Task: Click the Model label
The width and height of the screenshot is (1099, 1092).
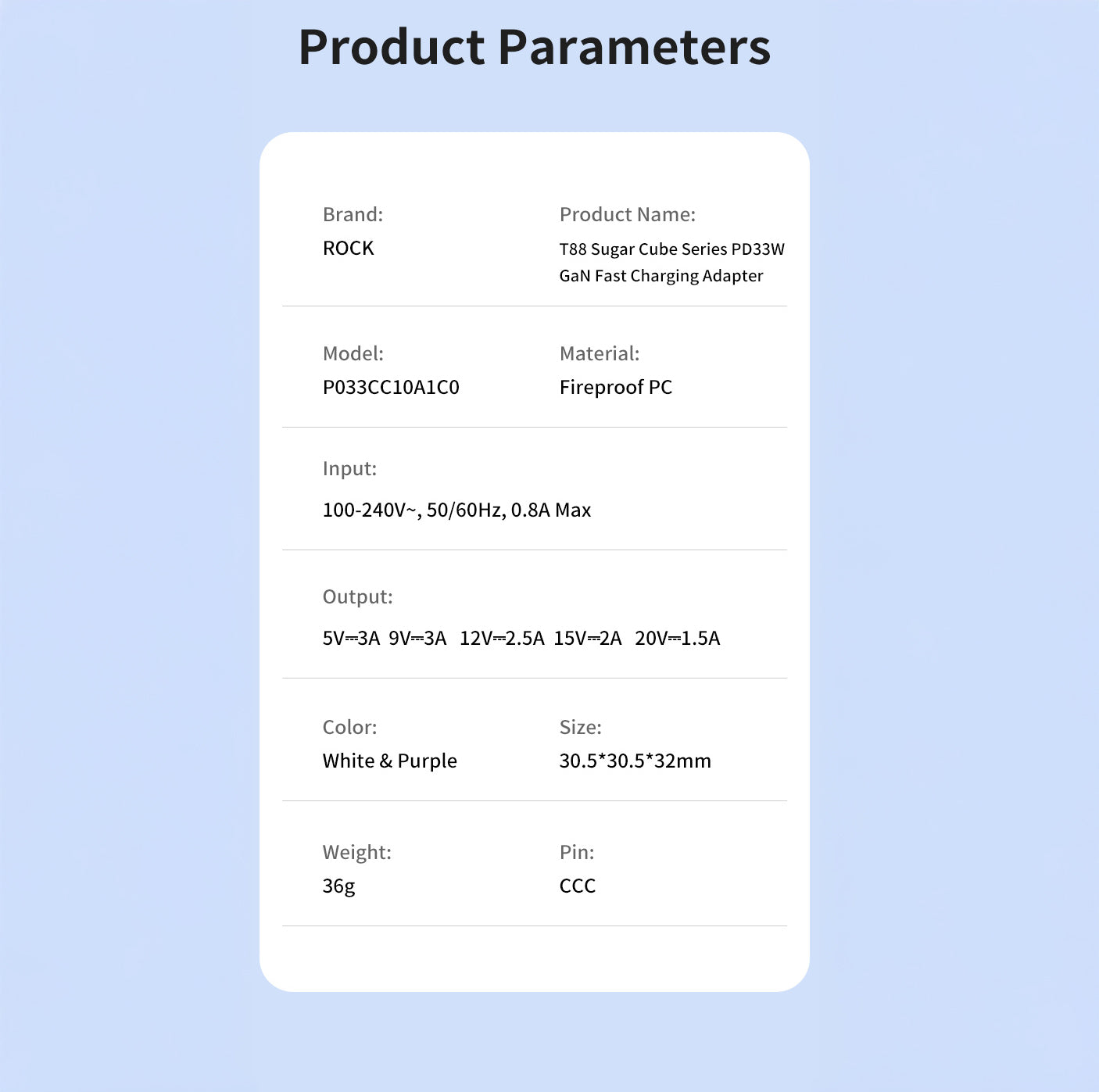Action: (x=353, y=353)
